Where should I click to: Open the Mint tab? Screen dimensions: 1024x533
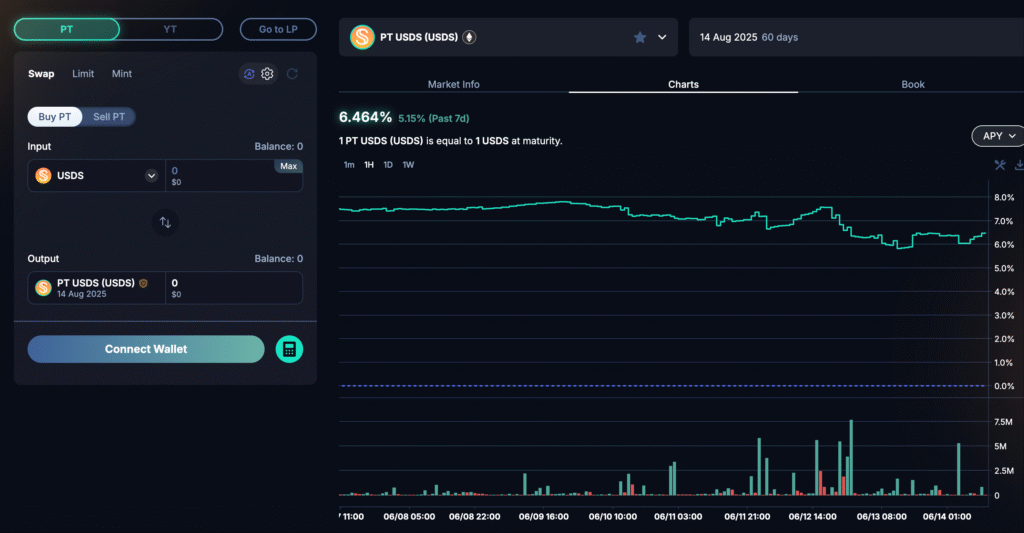[x=121, y=74]
